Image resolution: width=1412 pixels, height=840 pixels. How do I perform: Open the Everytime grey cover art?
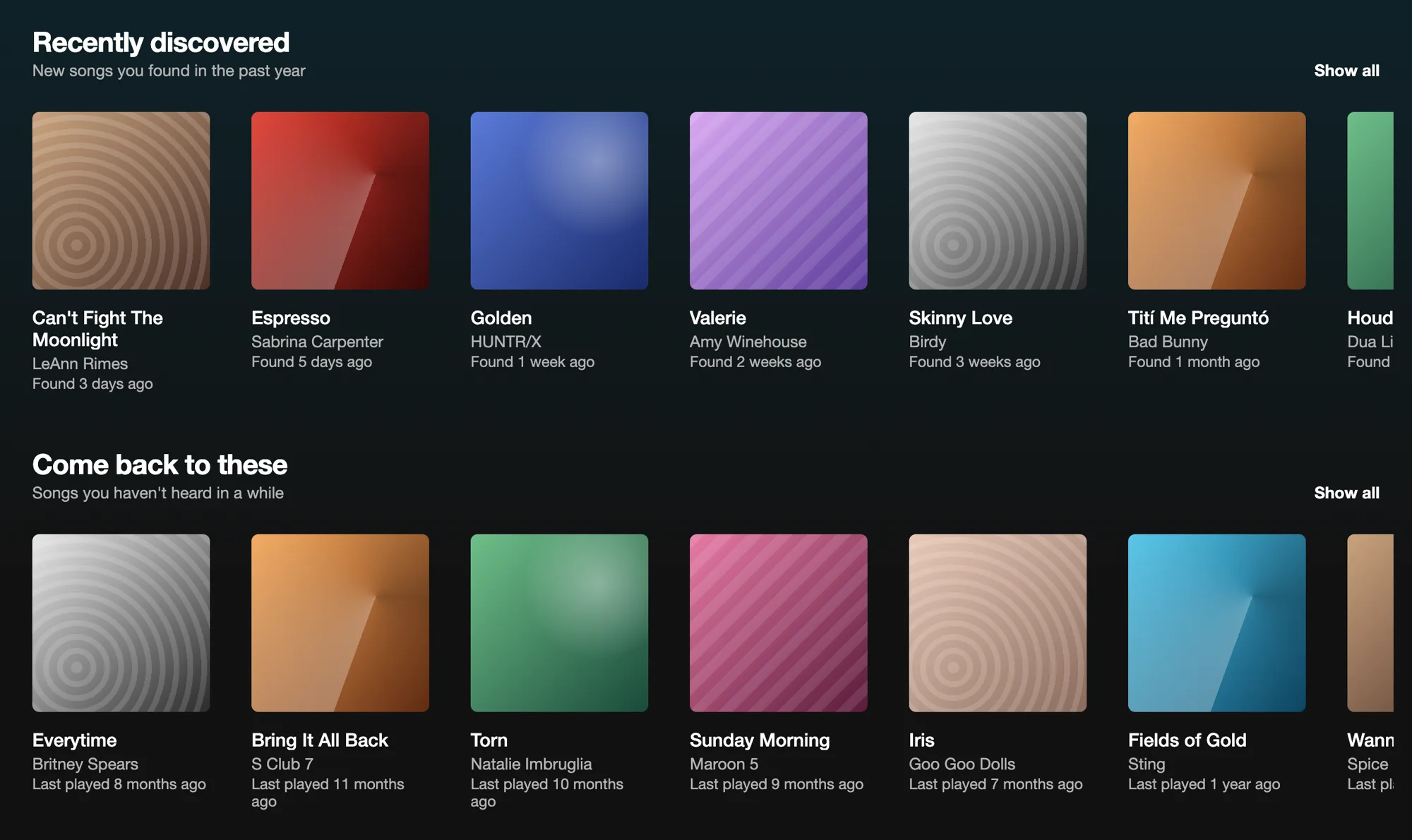(x=121, y=623)
